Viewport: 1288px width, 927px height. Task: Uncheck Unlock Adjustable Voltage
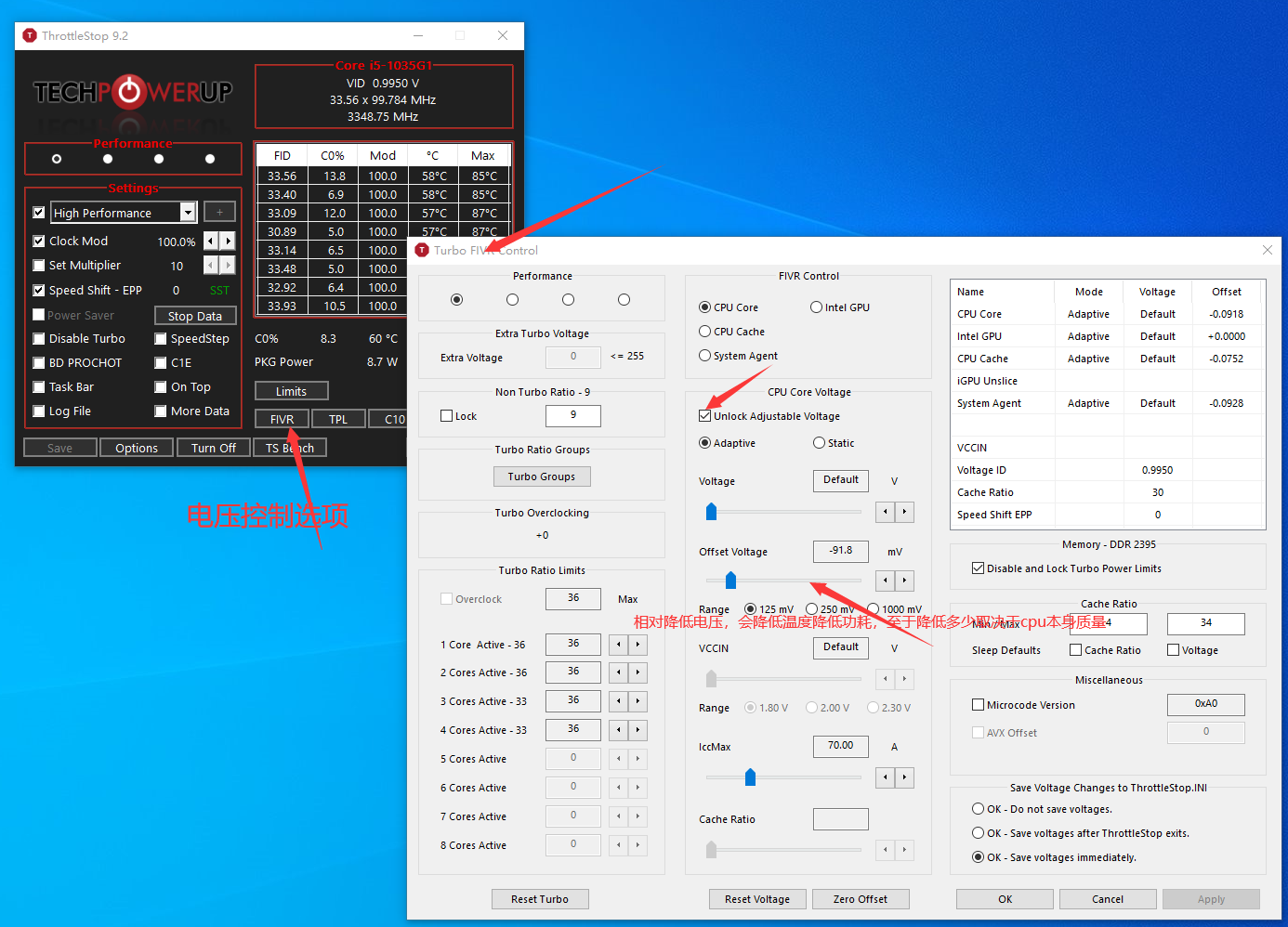click(x=704, y=415)
